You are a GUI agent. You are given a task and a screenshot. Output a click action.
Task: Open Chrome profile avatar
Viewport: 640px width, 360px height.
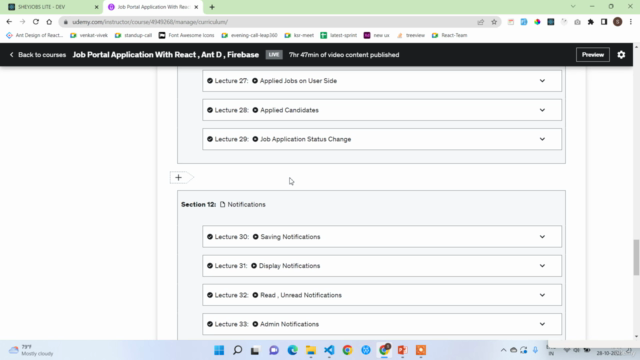618,22
